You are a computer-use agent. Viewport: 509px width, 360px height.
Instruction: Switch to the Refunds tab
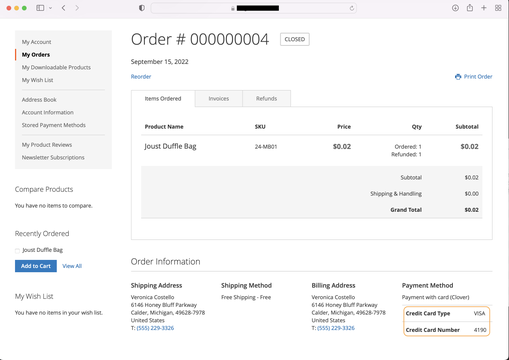(x=267, y=99)
